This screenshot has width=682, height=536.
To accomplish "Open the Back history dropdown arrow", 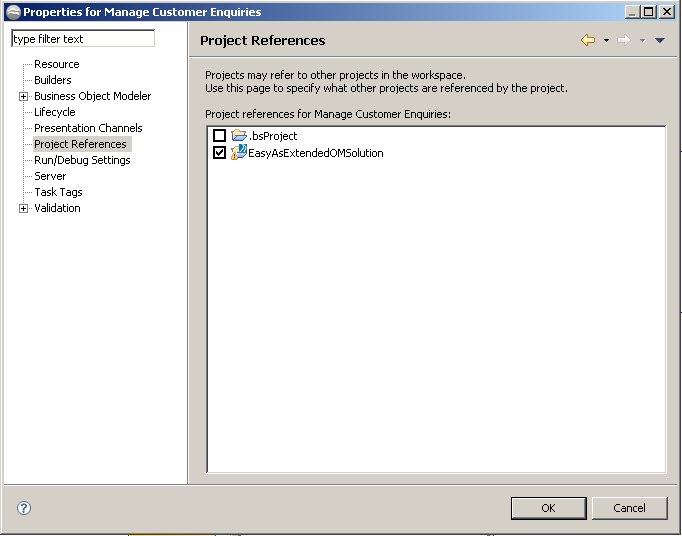I will (606, 40).
